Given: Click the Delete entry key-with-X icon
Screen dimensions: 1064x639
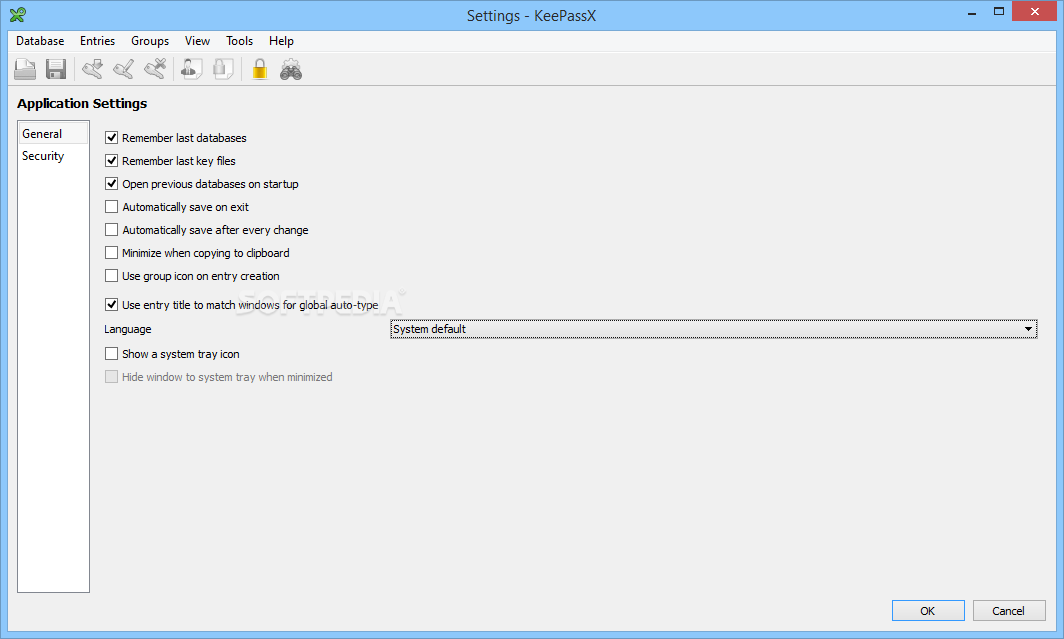Looking at the screenshot, I should pyautogui.click(x=155, y=69).
